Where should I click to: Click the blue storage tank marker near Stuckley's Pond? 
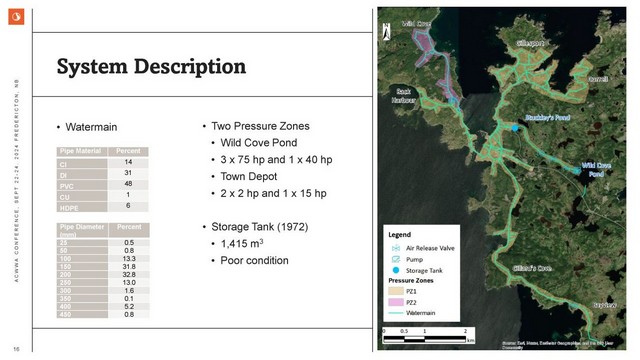[515, 128]
